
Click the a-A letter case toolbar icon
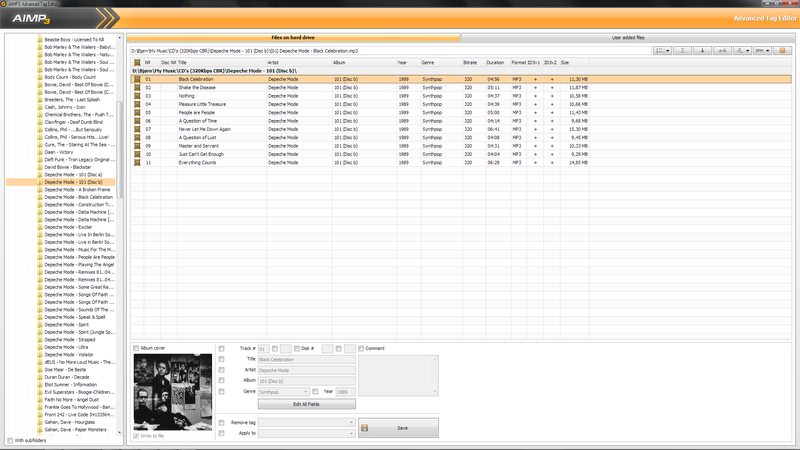click(x=723, y=50)
